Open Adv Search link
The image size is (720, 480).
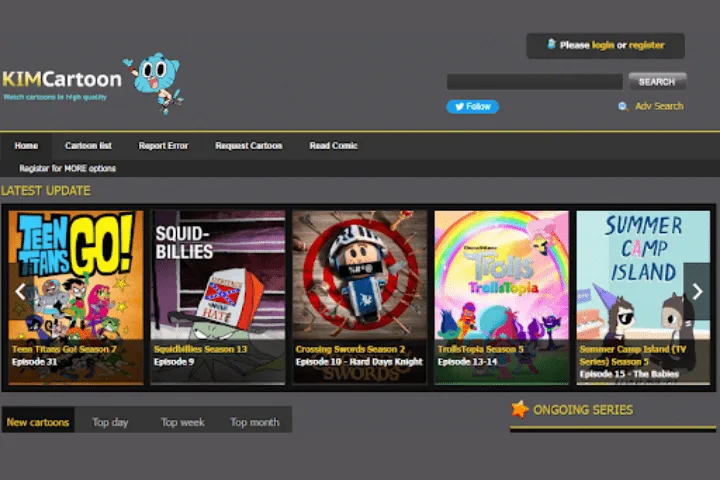coord(659,106)
